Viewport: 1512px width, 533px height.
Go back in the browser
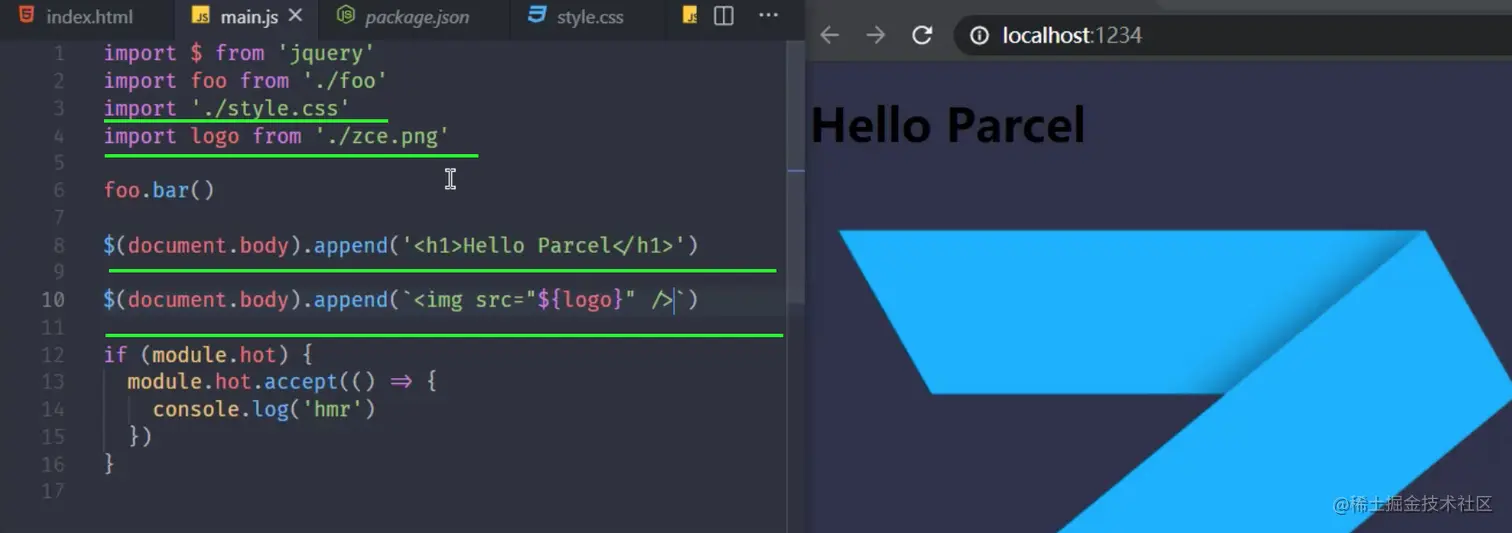click(x=829, y=35)
